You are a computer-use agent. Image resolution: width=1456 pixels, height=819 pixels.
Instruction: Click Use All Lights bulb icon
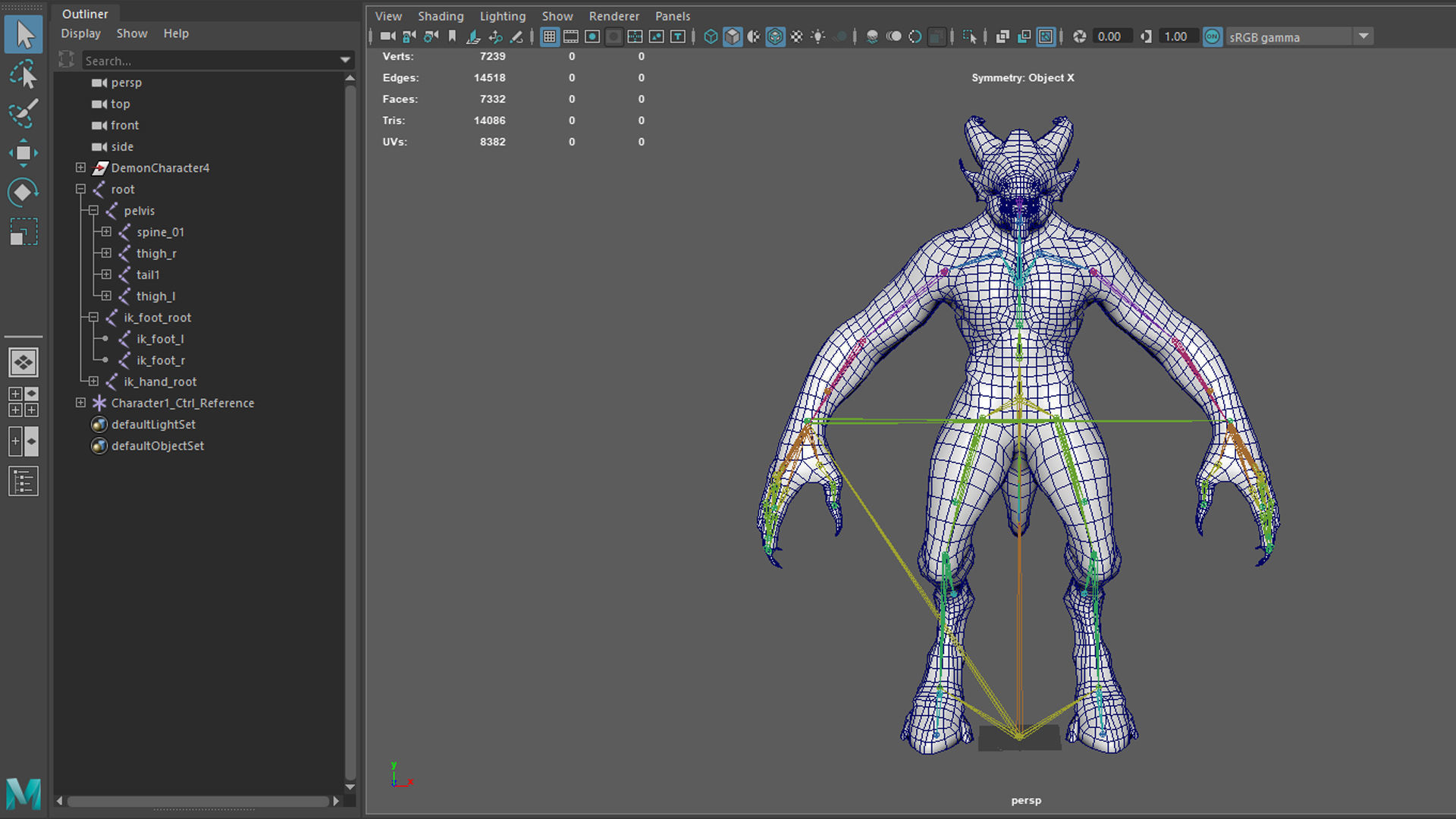click(x=818, y=36)
